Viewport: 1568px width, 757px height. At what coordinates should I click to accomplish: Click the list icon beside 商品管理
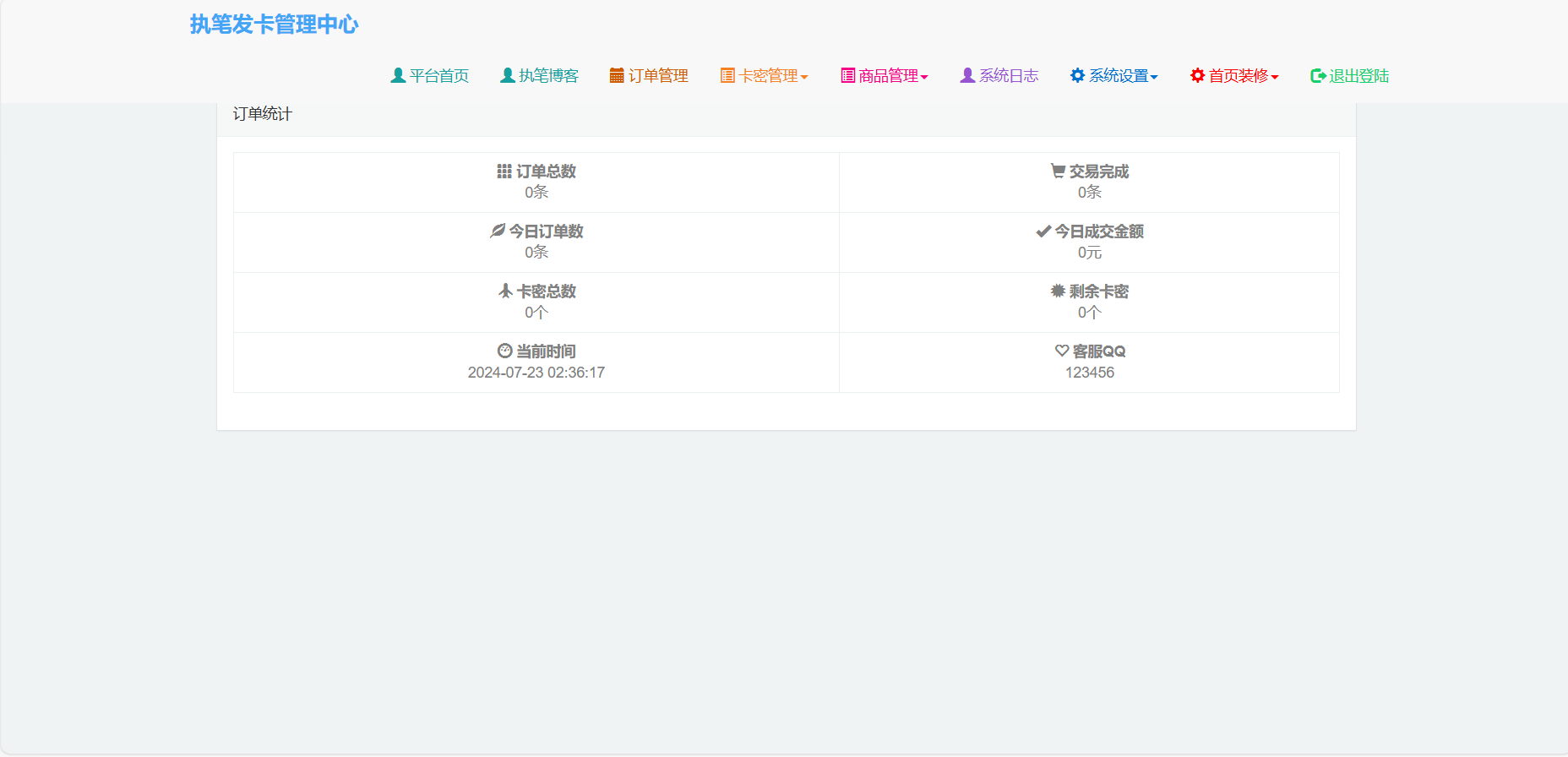pyautogui.click(x=848, y=75)
